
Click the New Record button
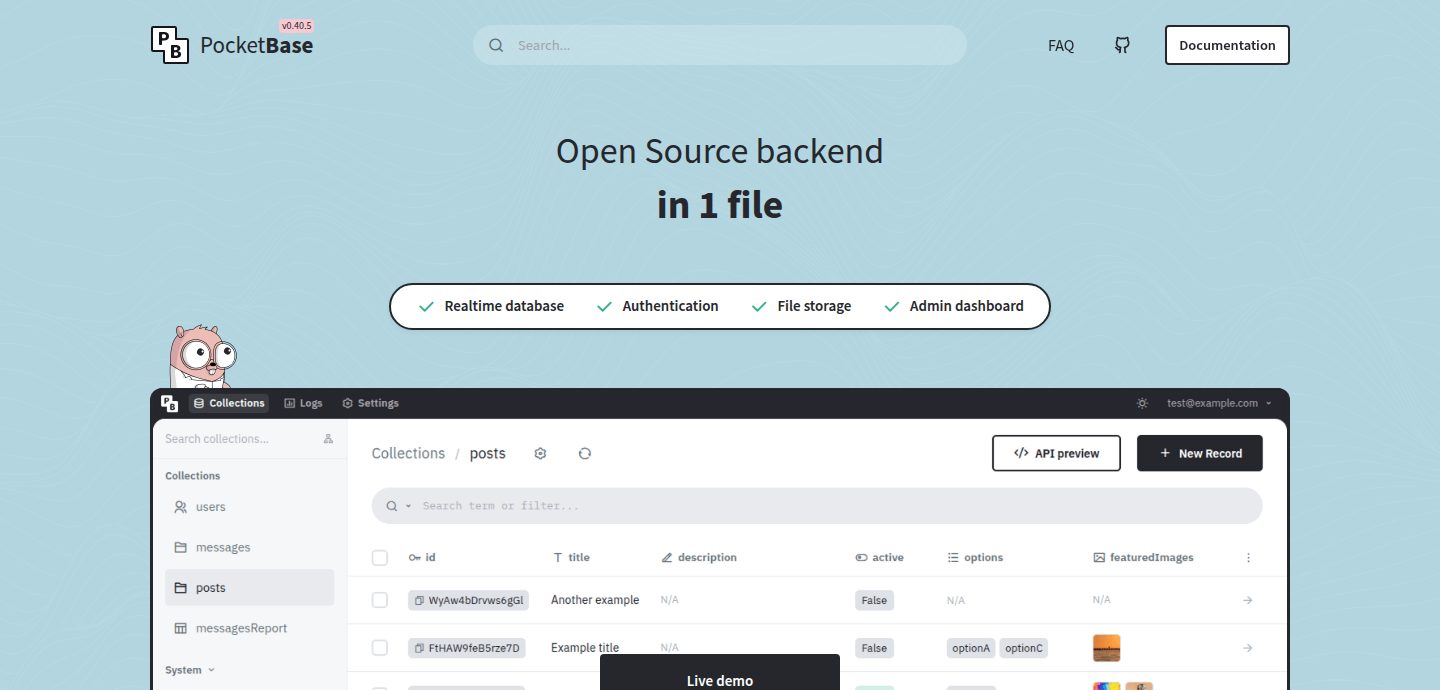click(x=1200, y=453)
